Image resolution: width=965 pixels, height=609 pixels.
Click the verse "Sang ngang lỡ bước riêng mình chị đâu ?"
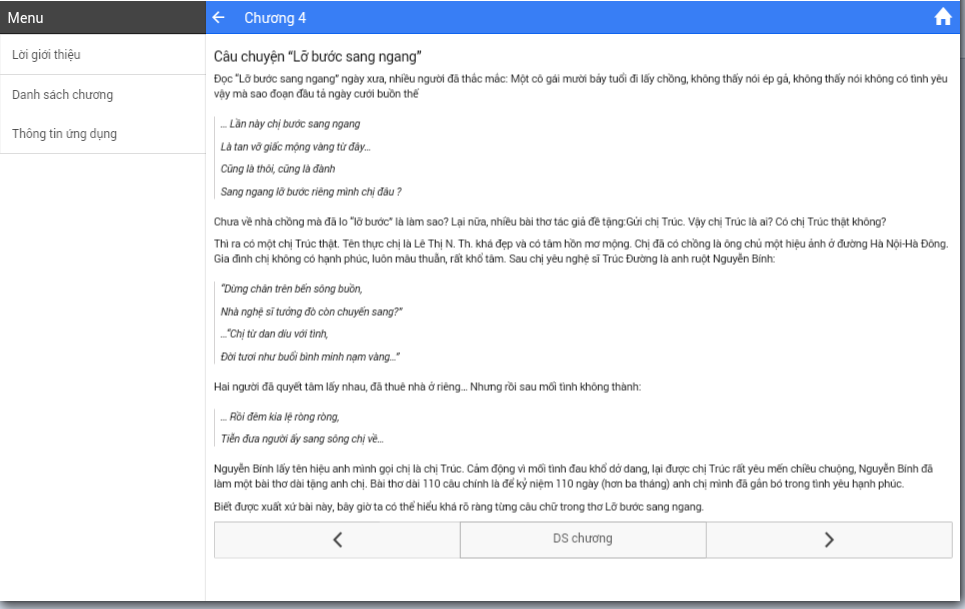click(x=311, y=192)
